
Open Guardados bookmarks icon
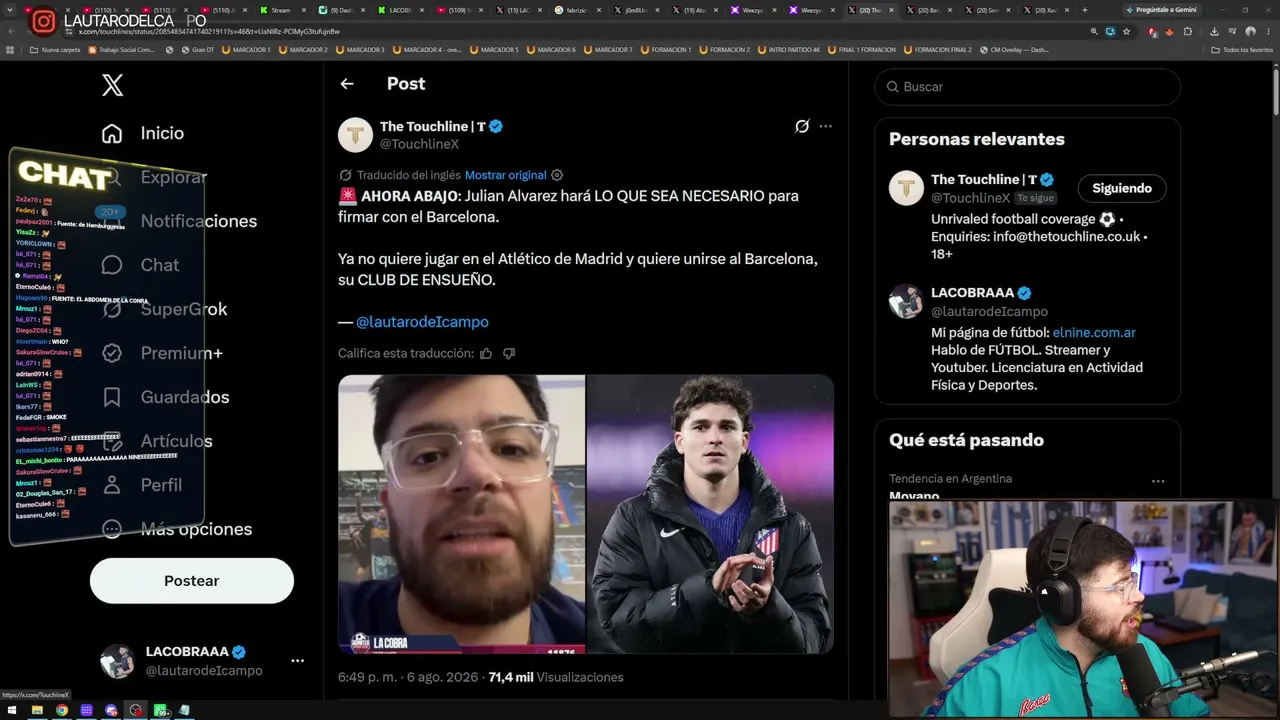coord(112,397)
